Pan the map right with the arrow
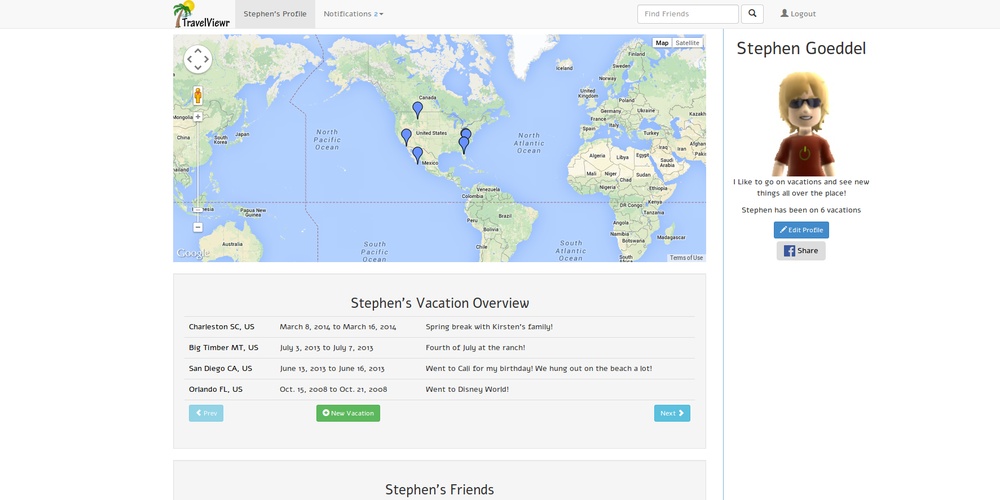Screen dimensions: 1000x500 207,59
